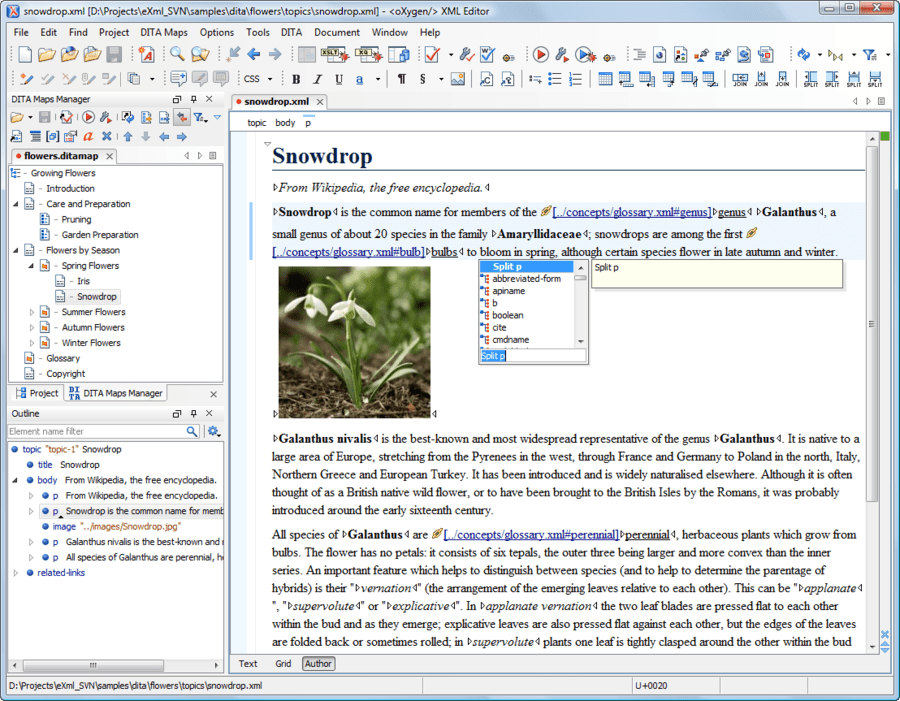Screen dimensions: 900x701
Task: Open the CSS styles dropdown
Action: pyautogui.click(x=269, y=78)
